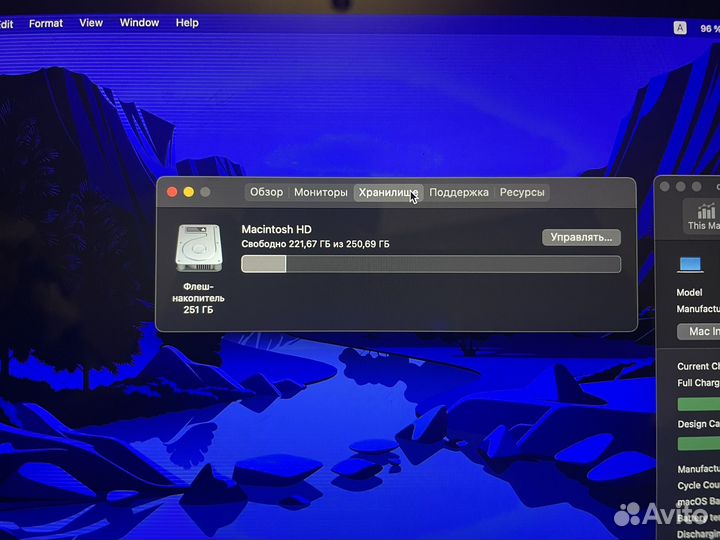Click the Управлять… button
Image resolution: width=720 pixels, height=540 pixels.
point(581,237)
